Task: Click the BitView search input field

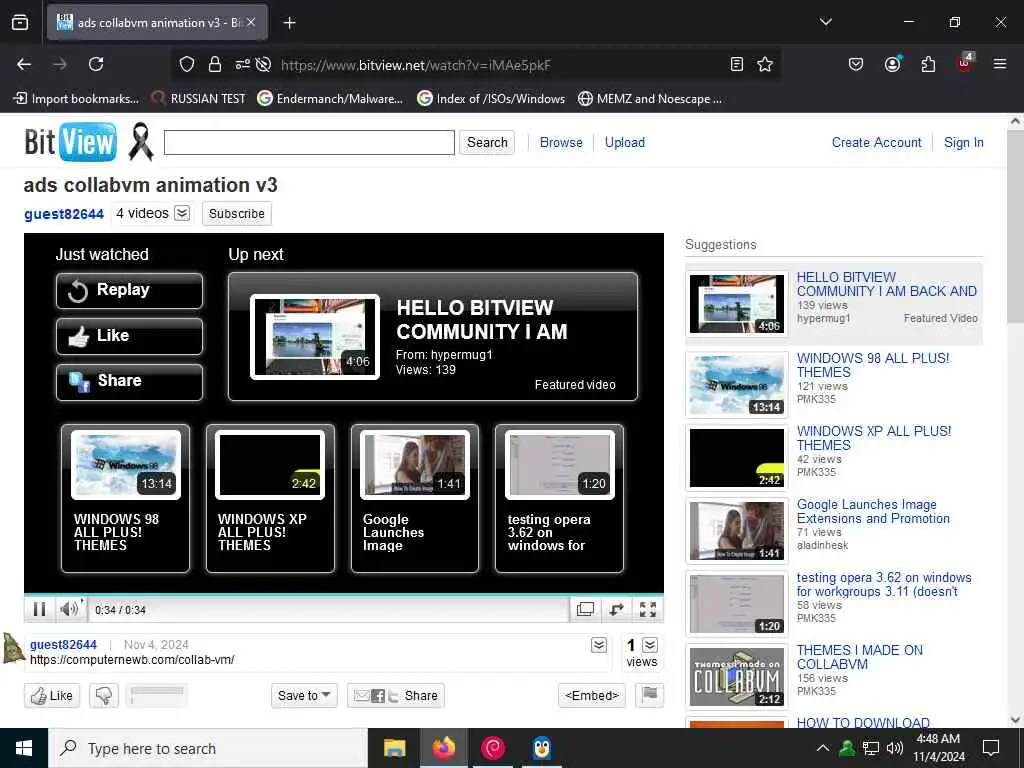Action: (309, 142)
